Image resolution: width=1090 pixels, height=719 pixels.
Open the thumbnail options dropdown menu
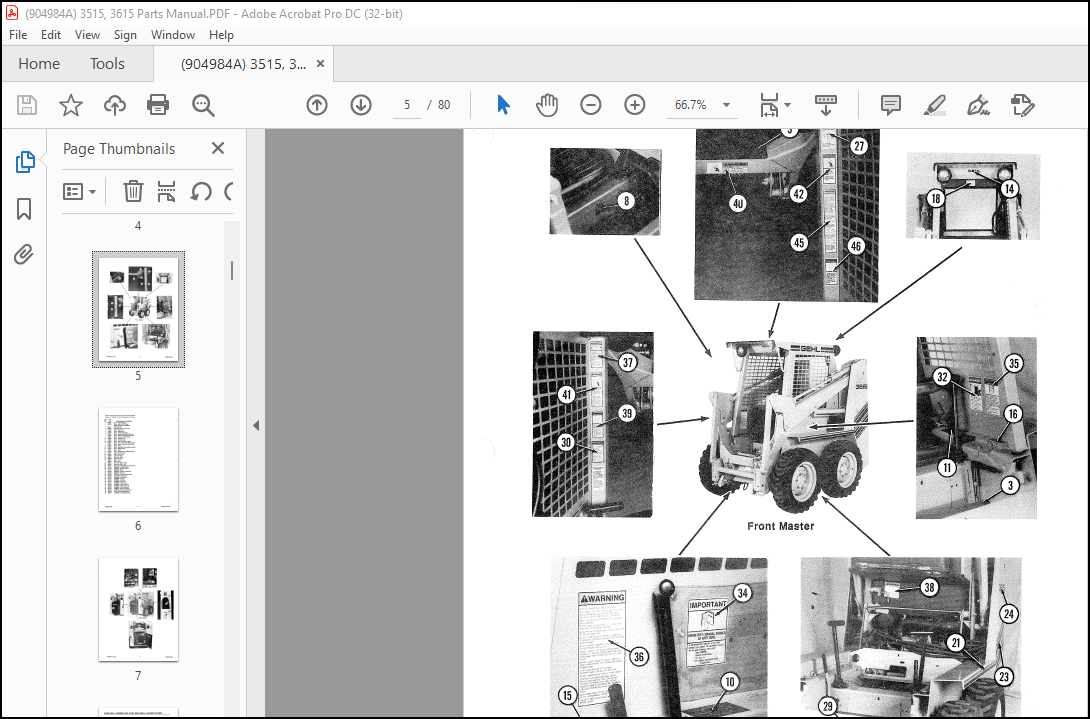pyautogui.click(x=79, y=191)
